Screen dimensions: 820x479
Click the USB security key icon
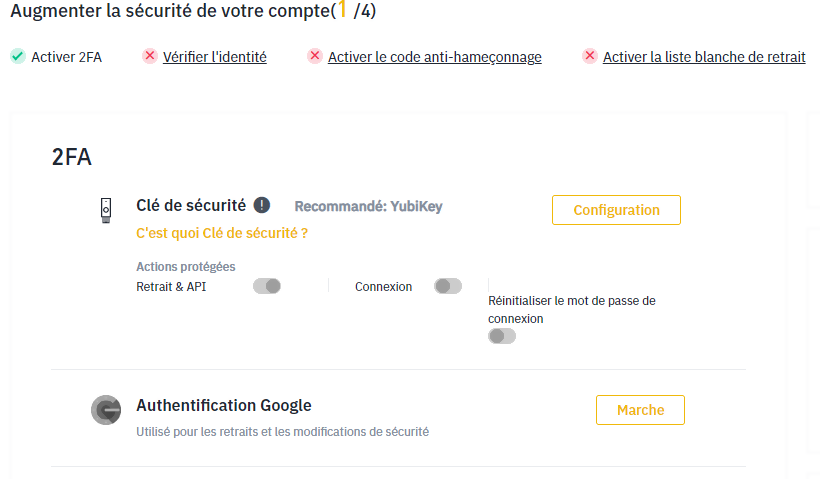[x=106, y=210]
